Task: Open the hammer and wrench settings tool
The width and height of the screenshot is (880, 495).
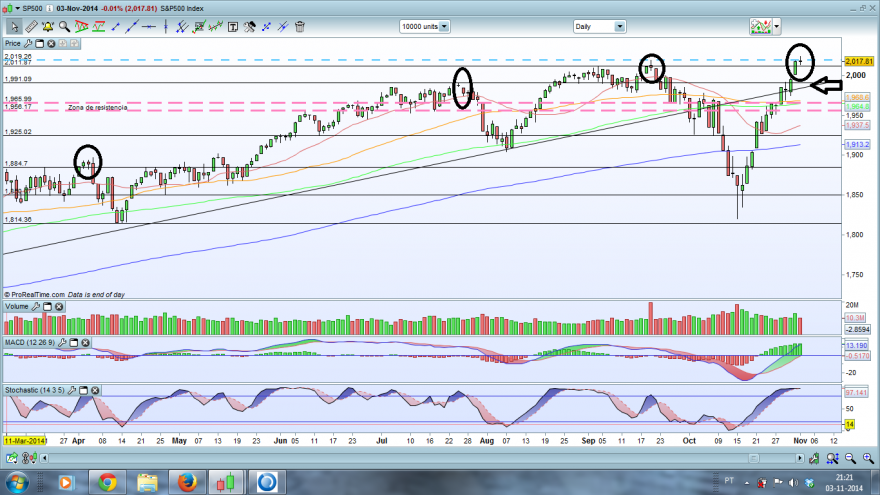Action: click(x=250, y=26)
